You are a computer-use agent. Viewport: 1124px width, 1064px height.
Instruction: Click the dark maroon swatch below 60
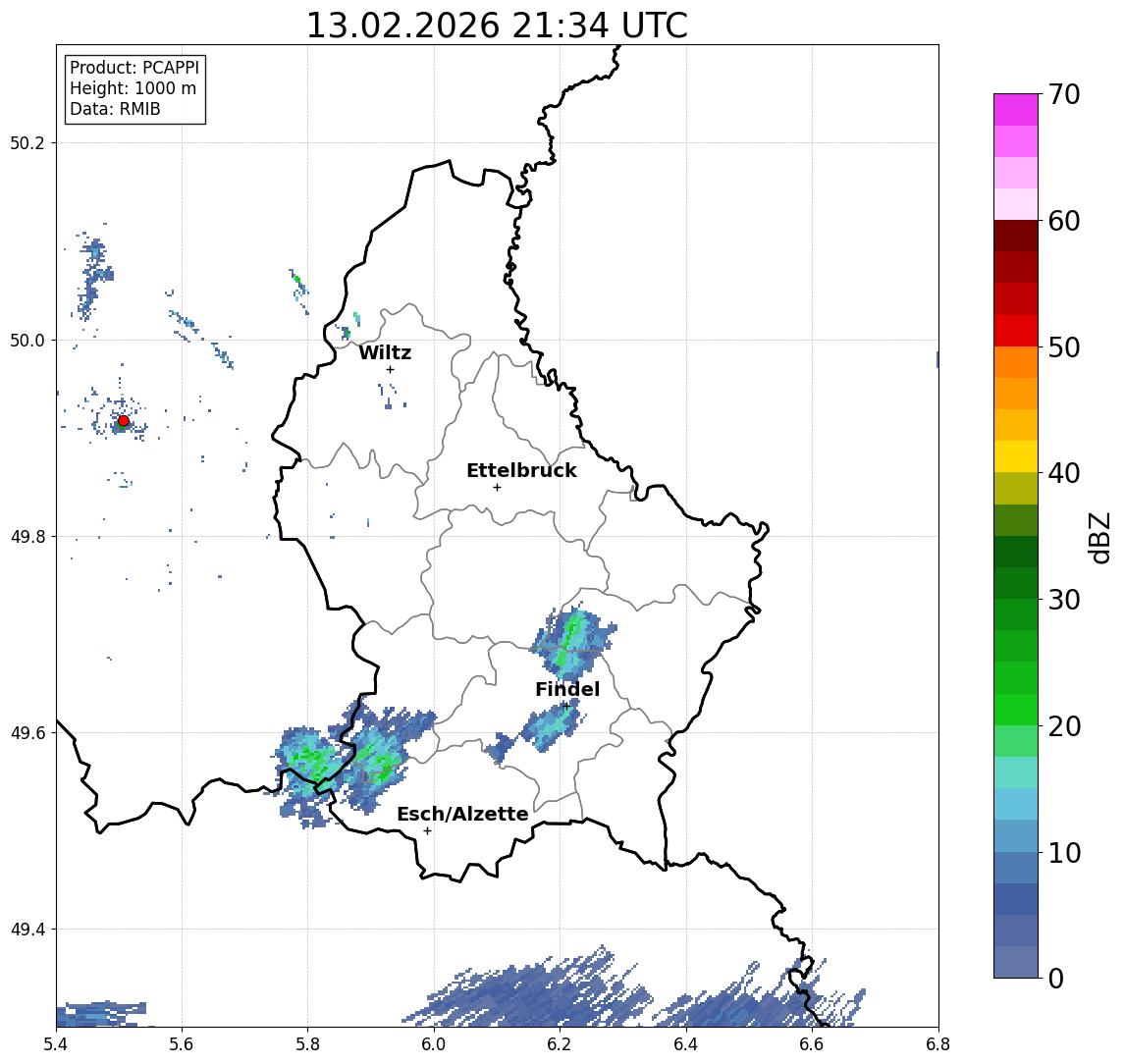(x=1016, y=236)
